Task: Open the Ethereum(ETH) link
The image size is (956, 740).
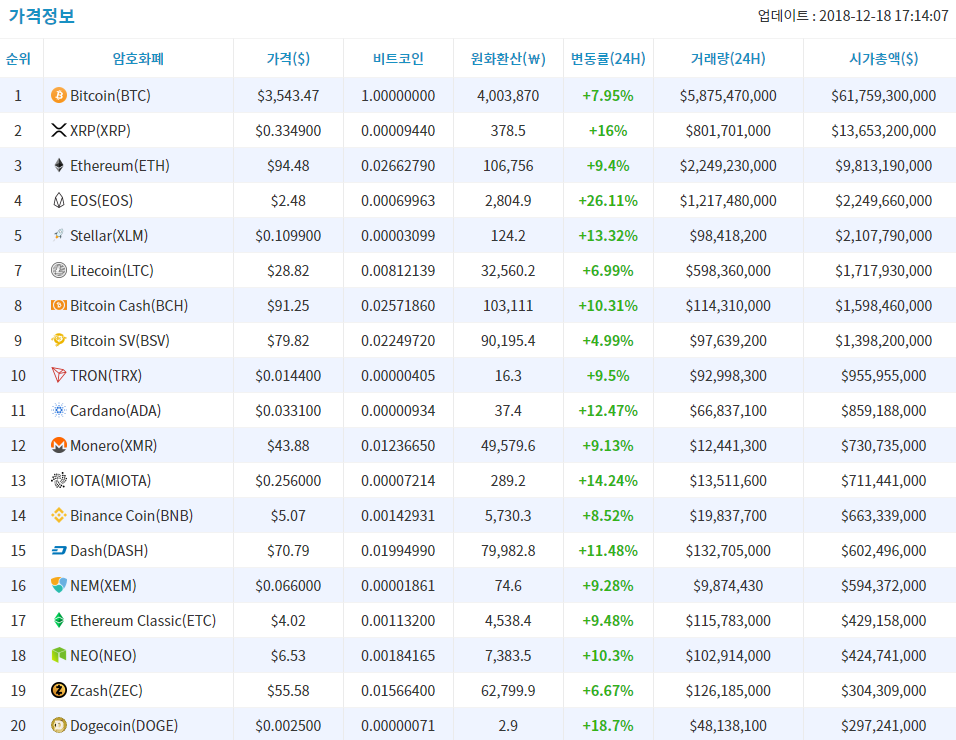Action: 120,166
